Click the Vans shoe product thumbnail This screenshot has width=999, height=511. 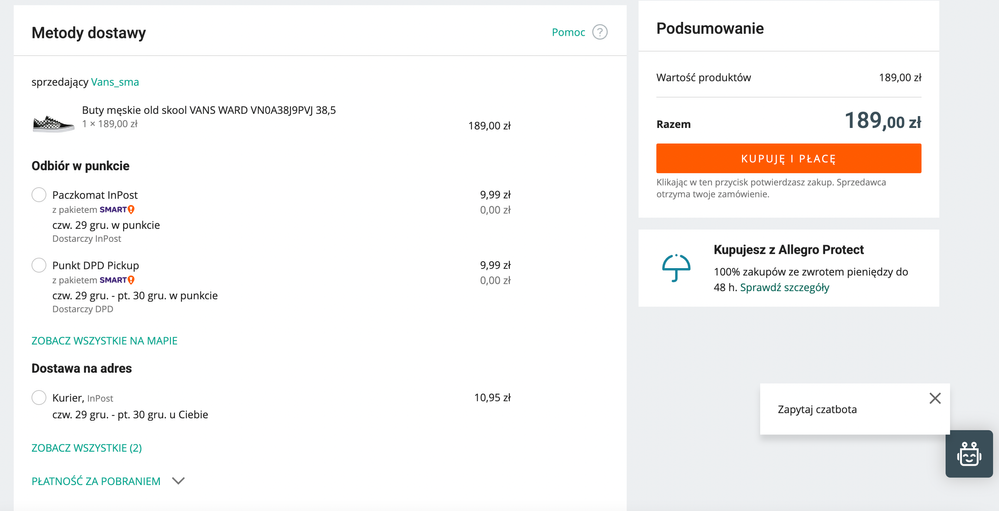[54, 123]
